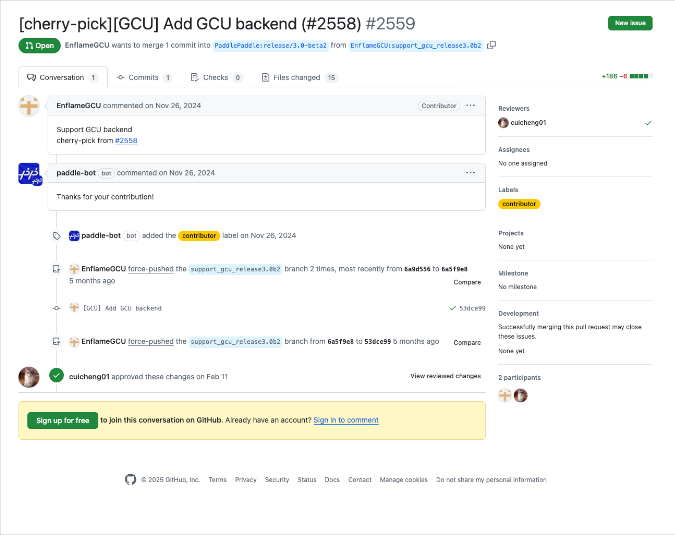Click Sign in to comment link
The width and height of the screenshot is (675, 535).
coord(346,420)
